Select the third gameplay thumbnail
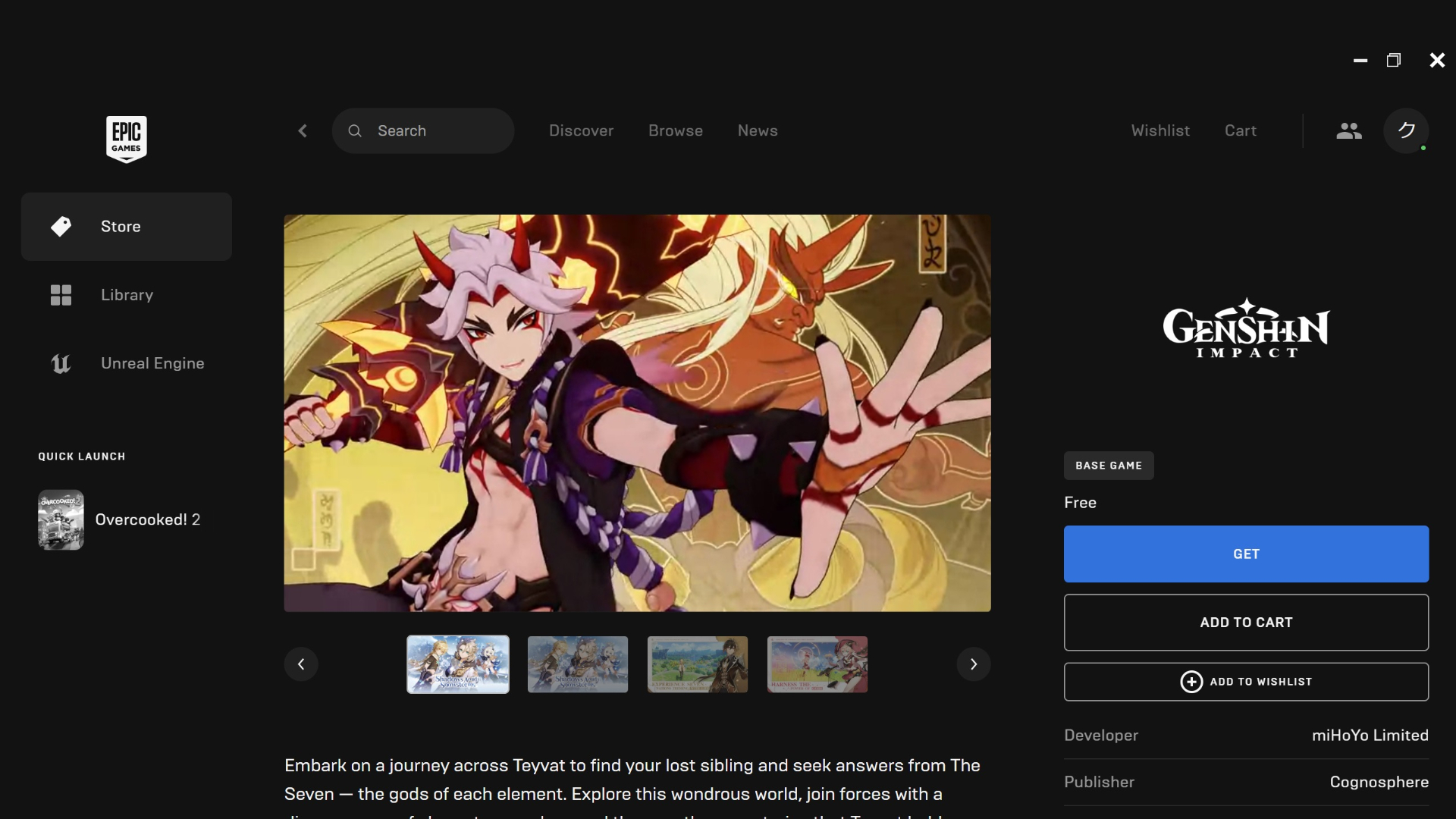Viewport: 1456px width, 819px height. point(697,664)
